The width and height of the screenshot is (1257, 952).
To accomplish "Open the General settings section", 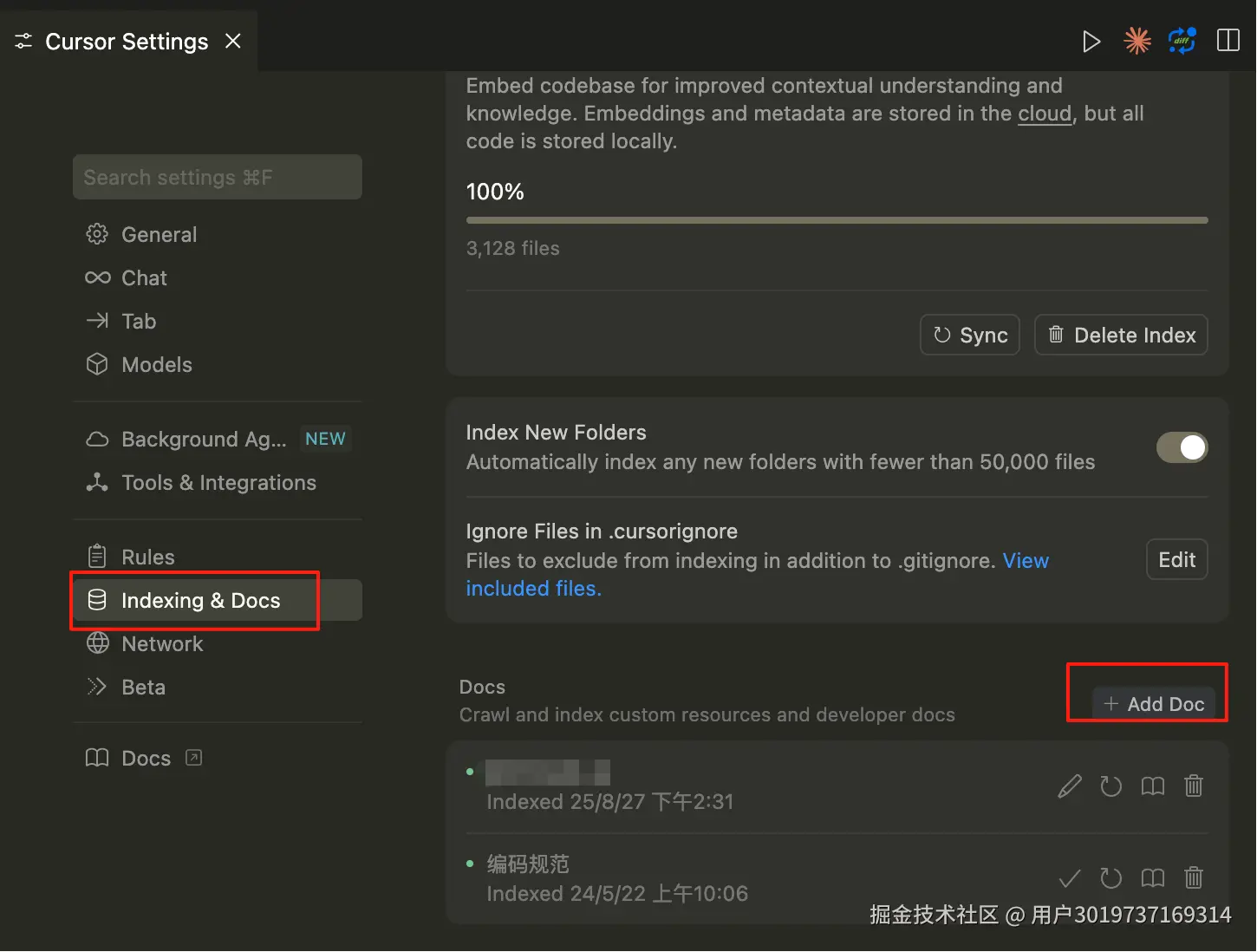I will 159,235.
